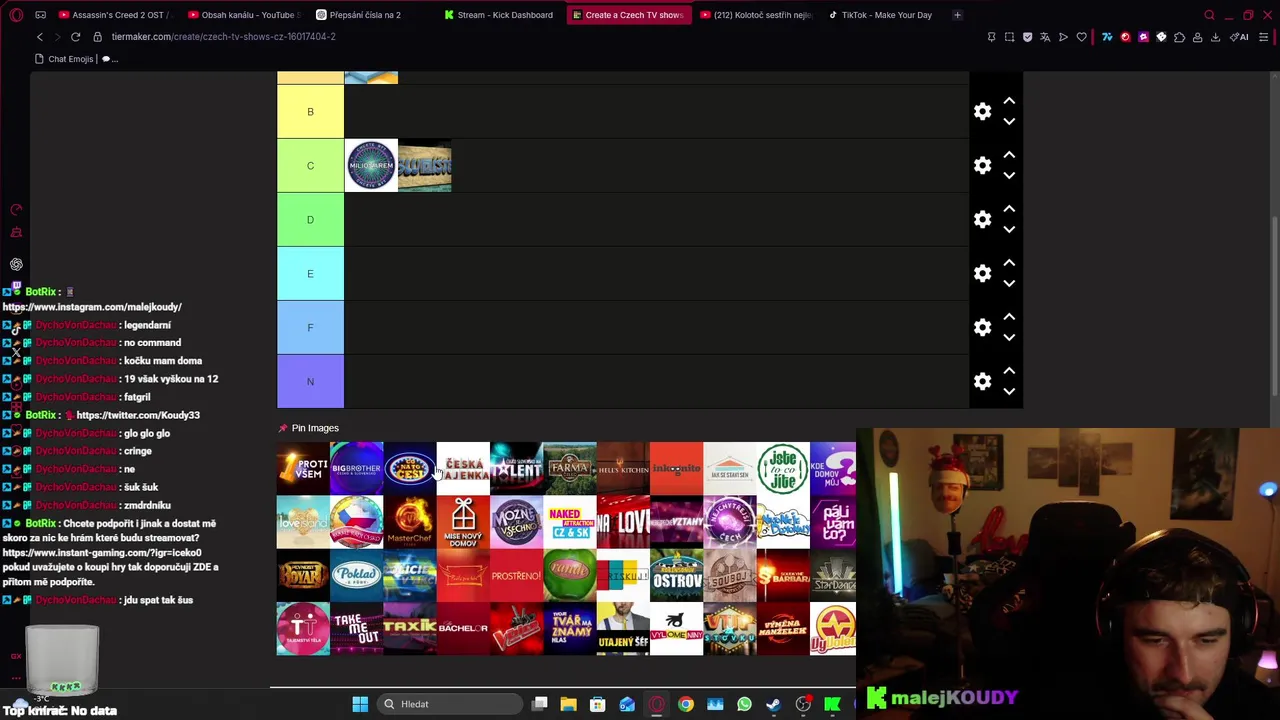Move tier N row down with arrow
This screenshot has width=1280, height=720.
pyautogui.click(x=1009, y=392)
